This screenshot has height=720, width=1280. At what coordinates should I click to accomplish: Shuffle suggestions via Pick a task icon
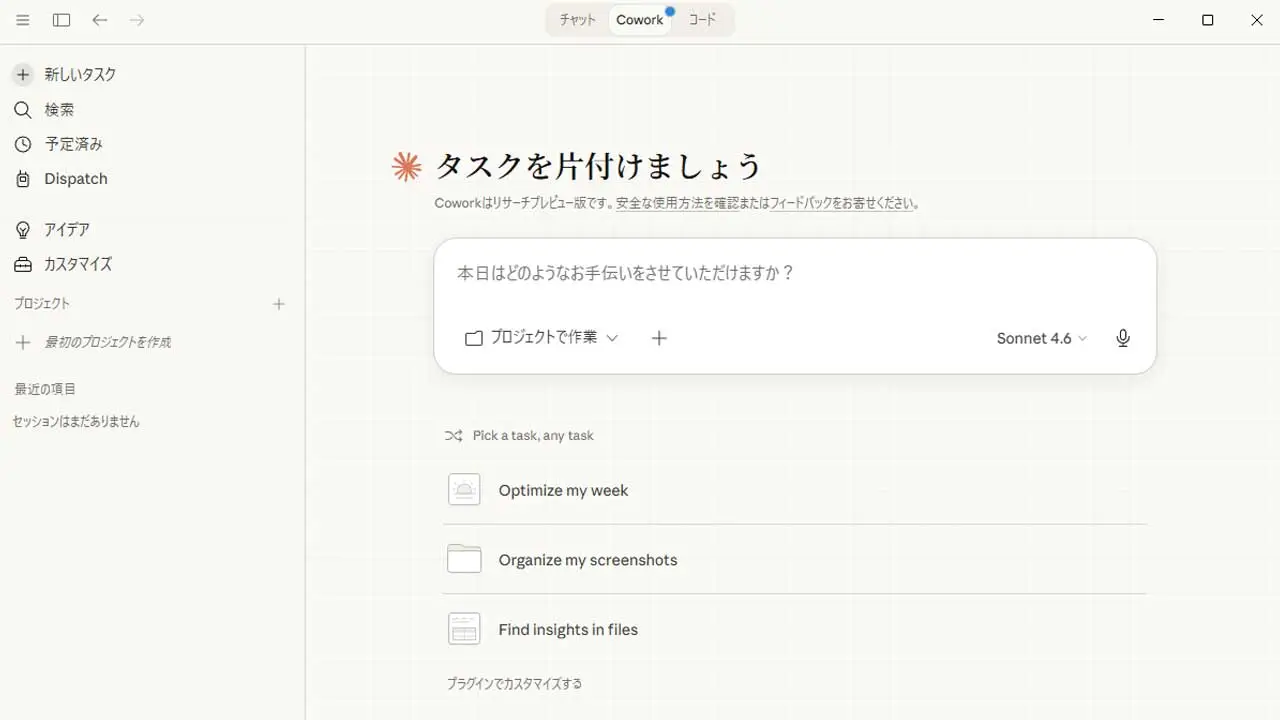453,436
